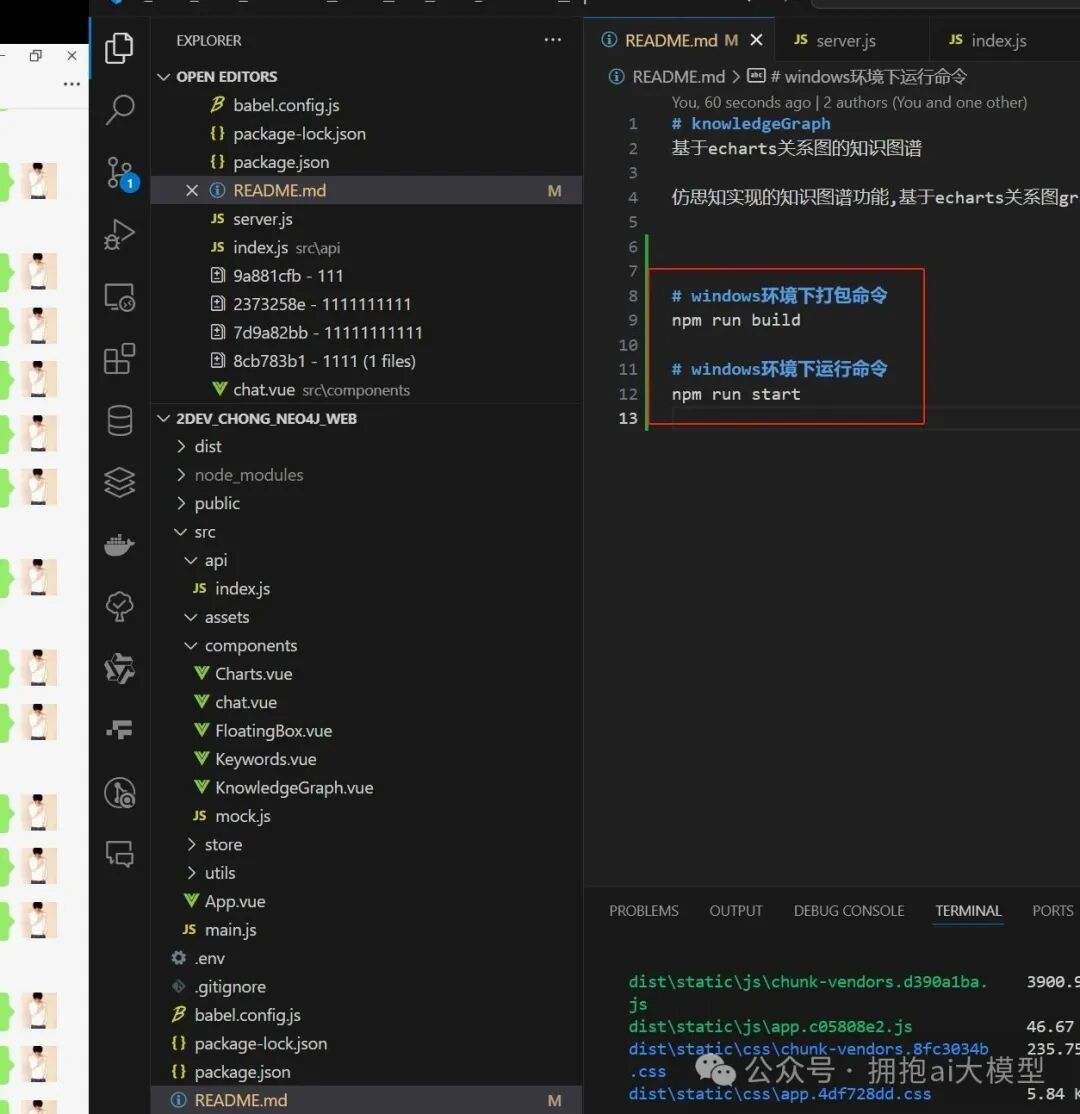1080x1114 pixels.
Task: Select the Run and Debug icon
Action: click(119, 234)
